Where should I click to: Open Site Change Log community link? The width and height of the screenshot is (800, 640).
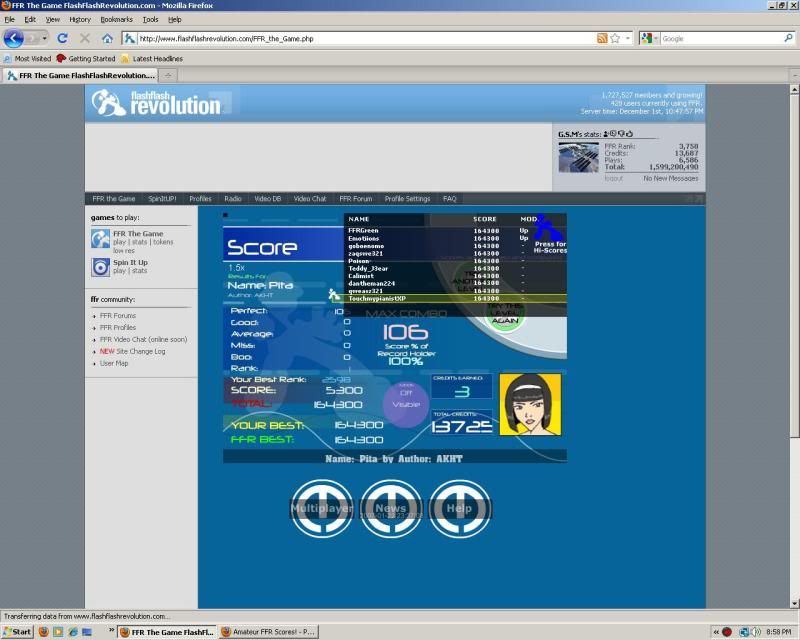click(132, 351)
